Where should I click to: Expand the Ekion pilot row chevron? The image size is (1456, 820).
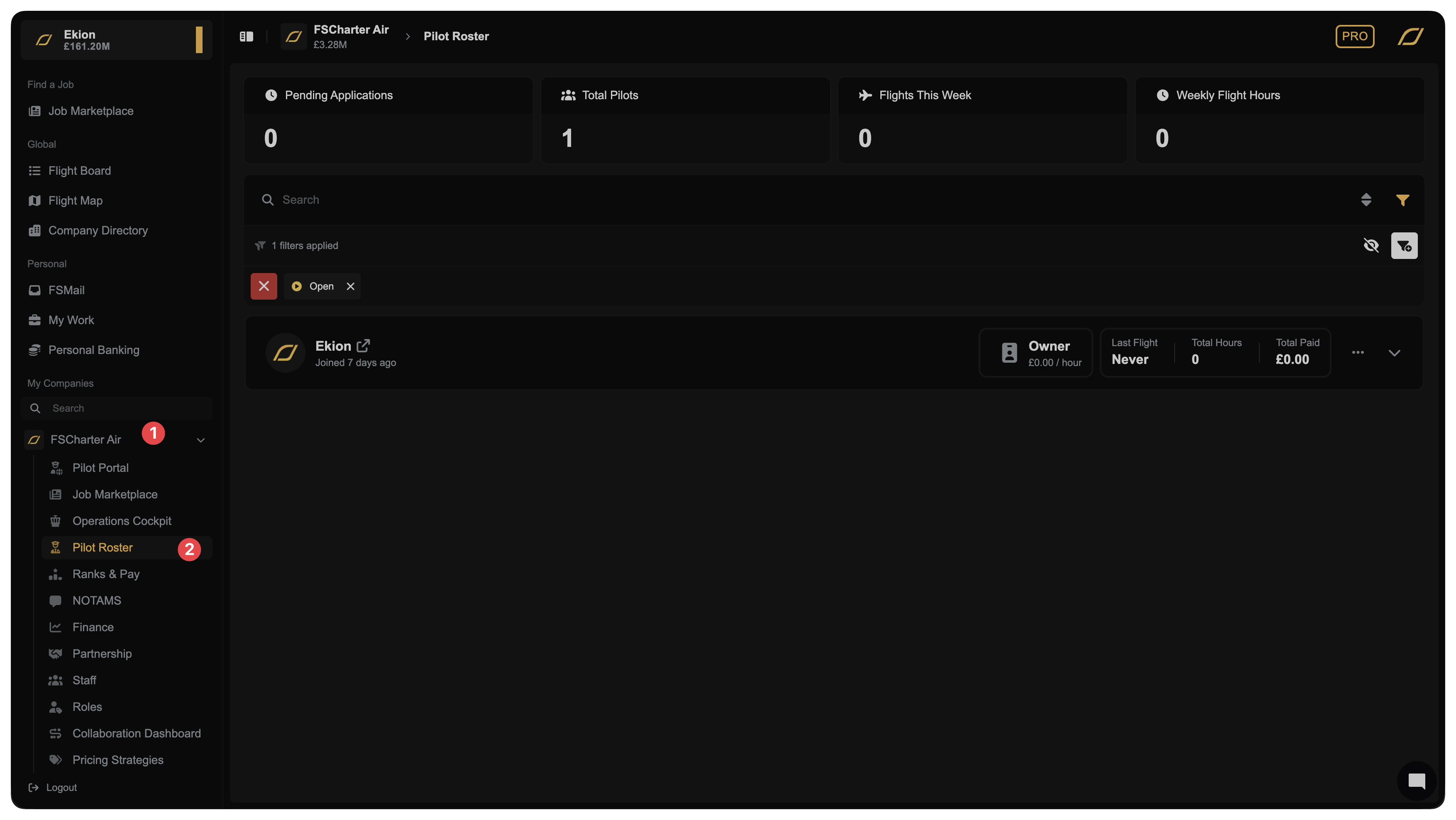pyautogui.click(x=1395, y=353)
